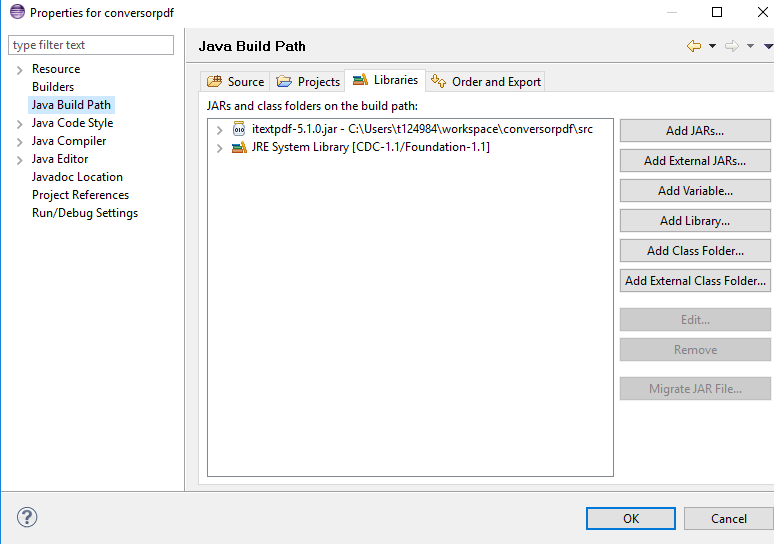Open the view menu triangle dropdown
Viewport: 774px width, 544px height.
pos(767,46)
